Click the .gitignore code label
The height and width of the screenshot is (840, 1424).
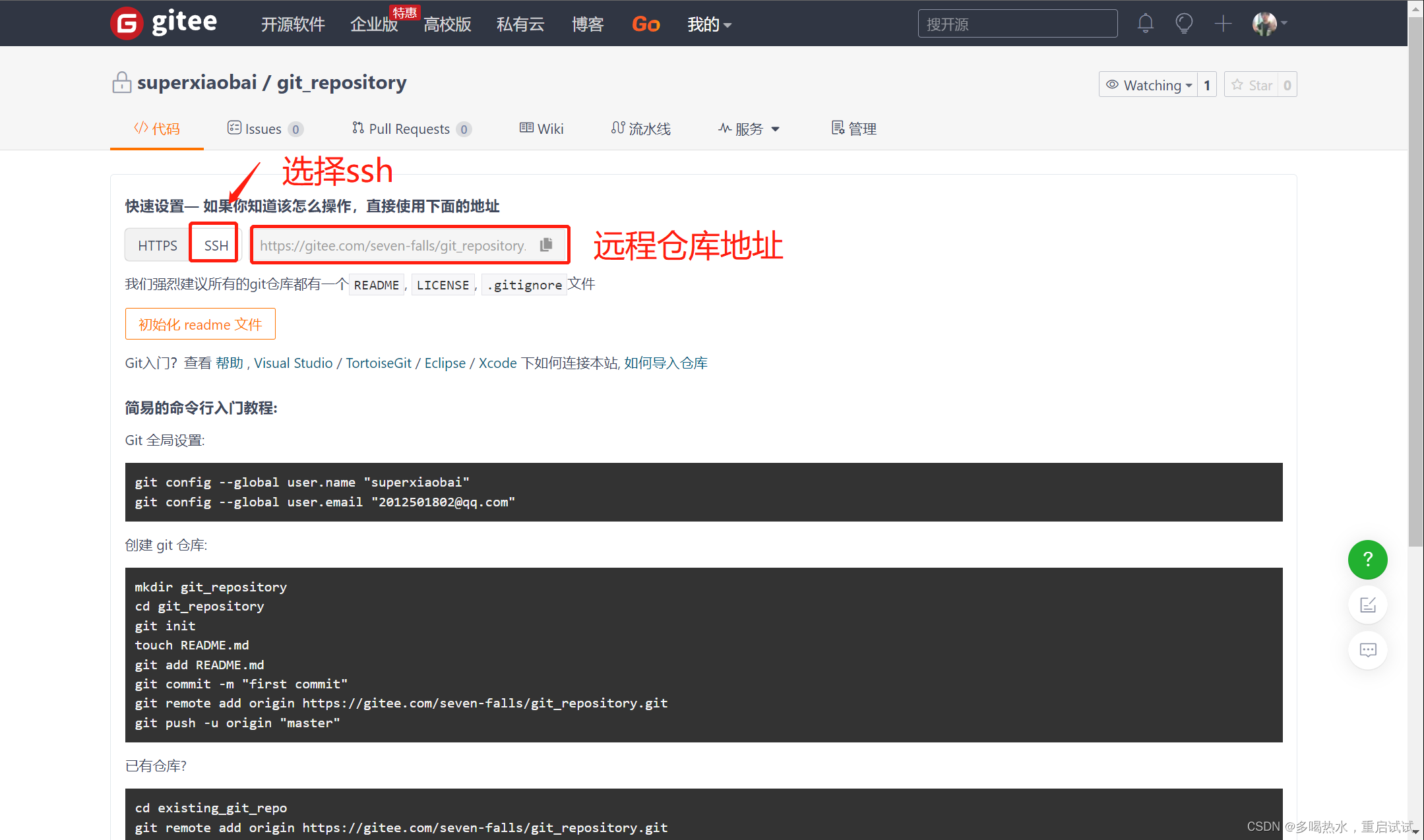click(524, 285)
